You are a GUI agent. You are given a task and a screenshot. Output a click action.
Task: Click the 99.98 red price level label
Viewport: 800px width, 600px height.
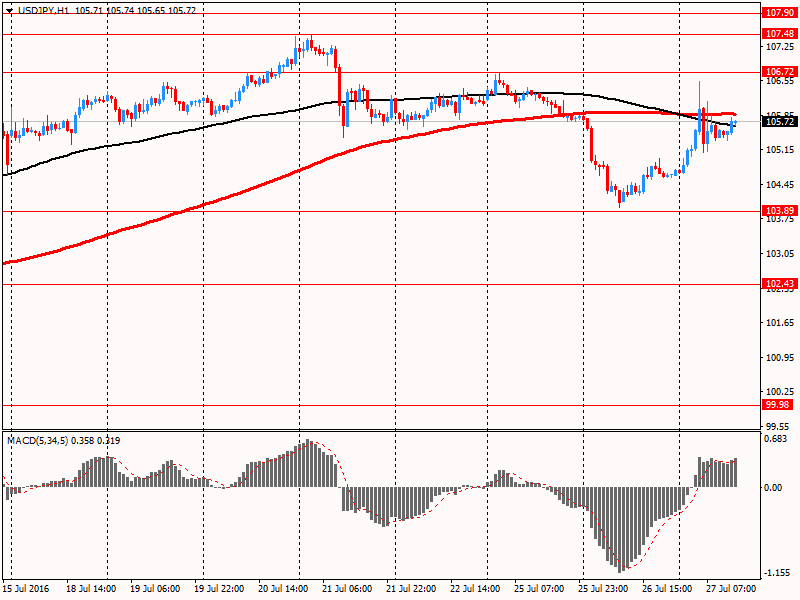tap(777, 405)
